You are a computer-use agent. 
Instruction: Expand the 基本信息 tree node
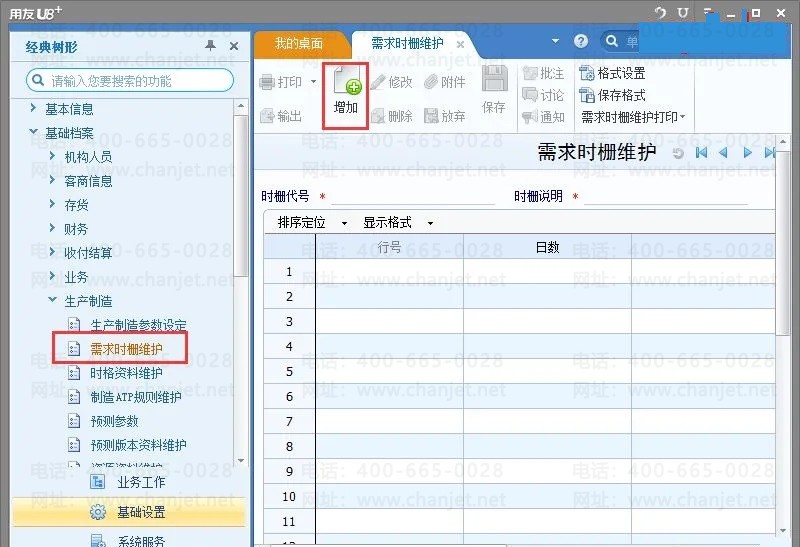(x=33, y=108)
